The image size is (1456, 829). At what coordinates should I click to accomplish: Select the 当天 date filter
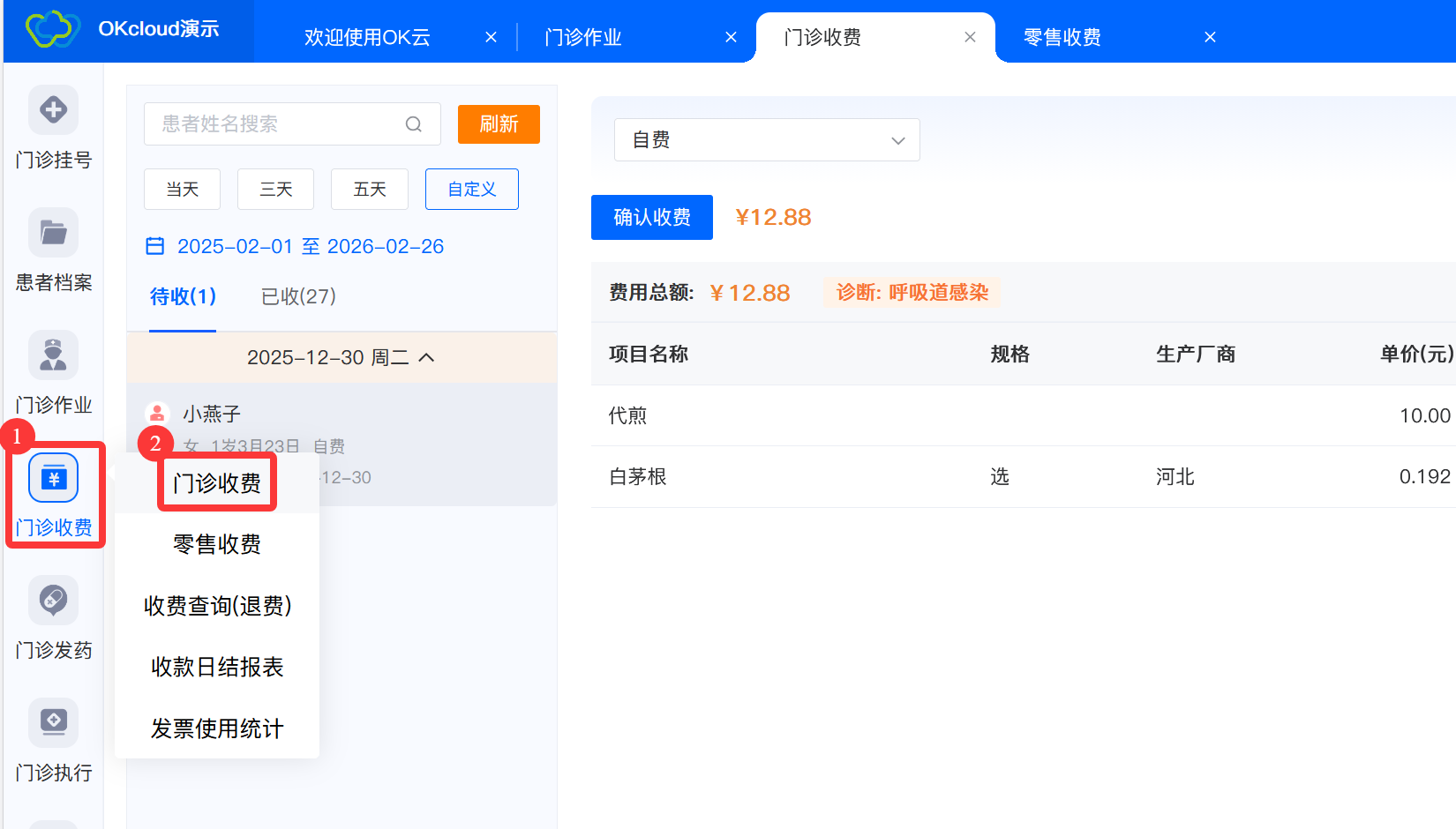[x=182, y=190]
